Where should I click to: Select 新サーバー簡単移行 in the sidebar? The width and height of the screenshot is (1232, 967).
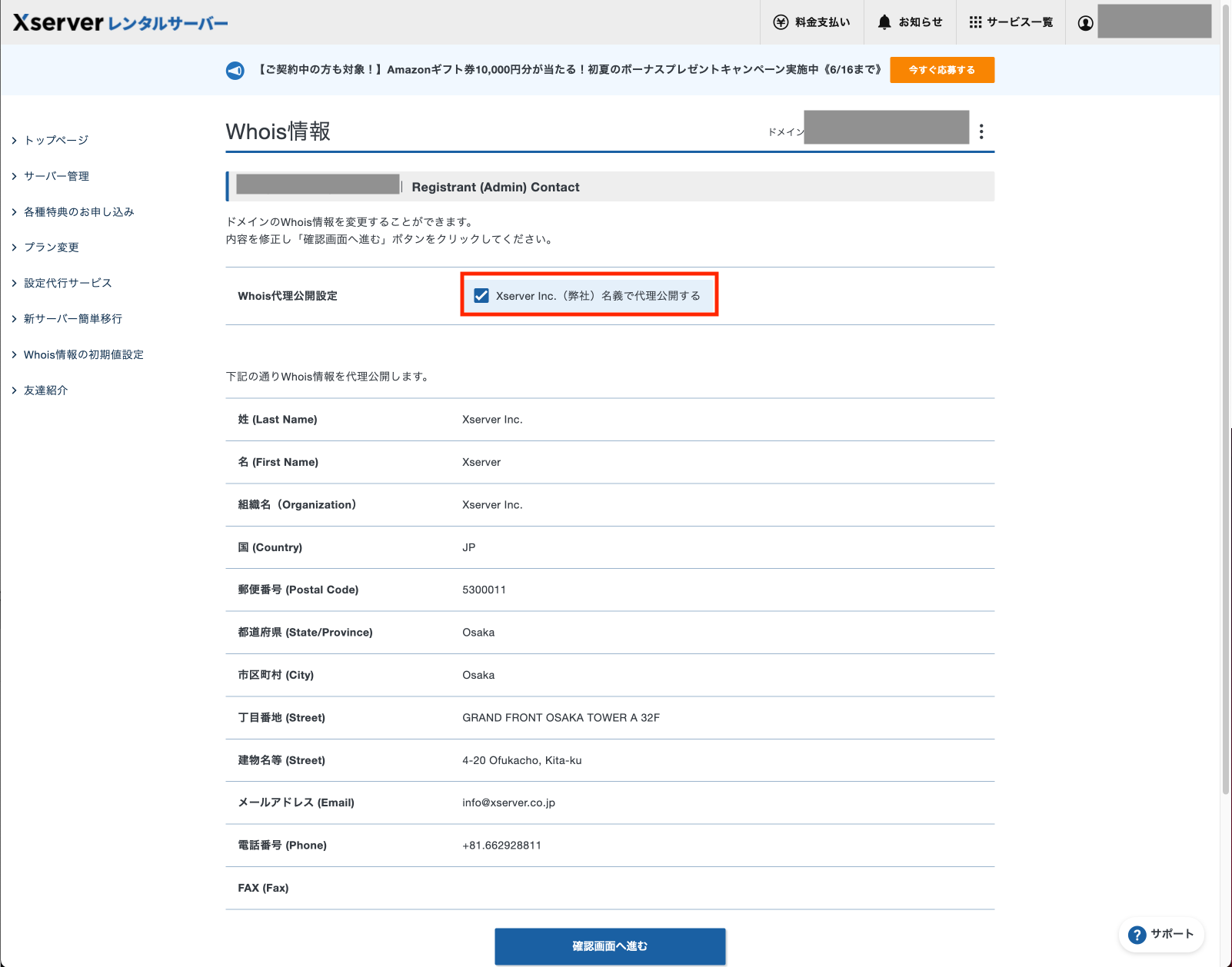tap(74, 318)
